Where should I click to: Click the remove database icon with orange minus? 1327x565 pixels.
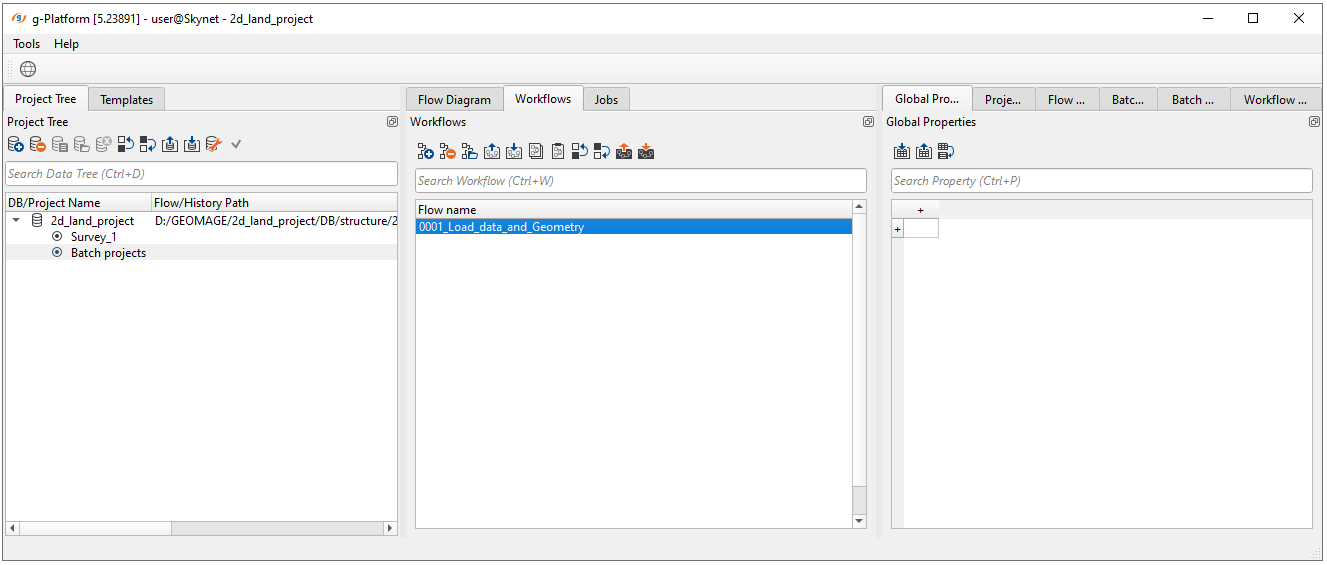click(38, 145)
